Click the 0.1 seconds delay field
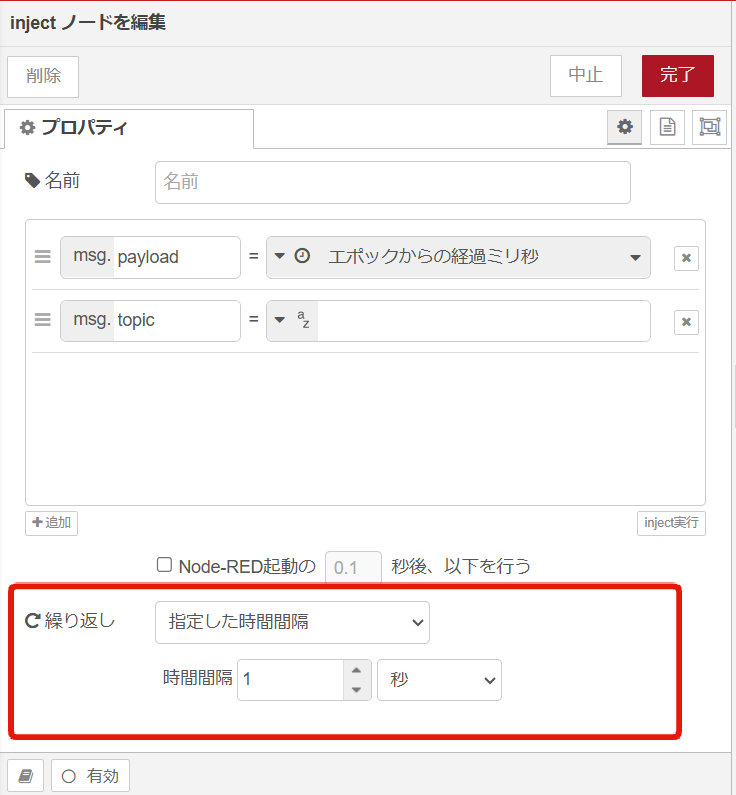The image size is (736, 795). (353, 567)
